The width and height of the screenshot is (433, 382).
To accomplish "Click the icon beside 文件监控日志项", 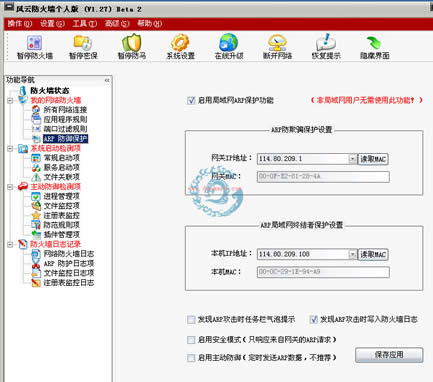I will [36, 273].
